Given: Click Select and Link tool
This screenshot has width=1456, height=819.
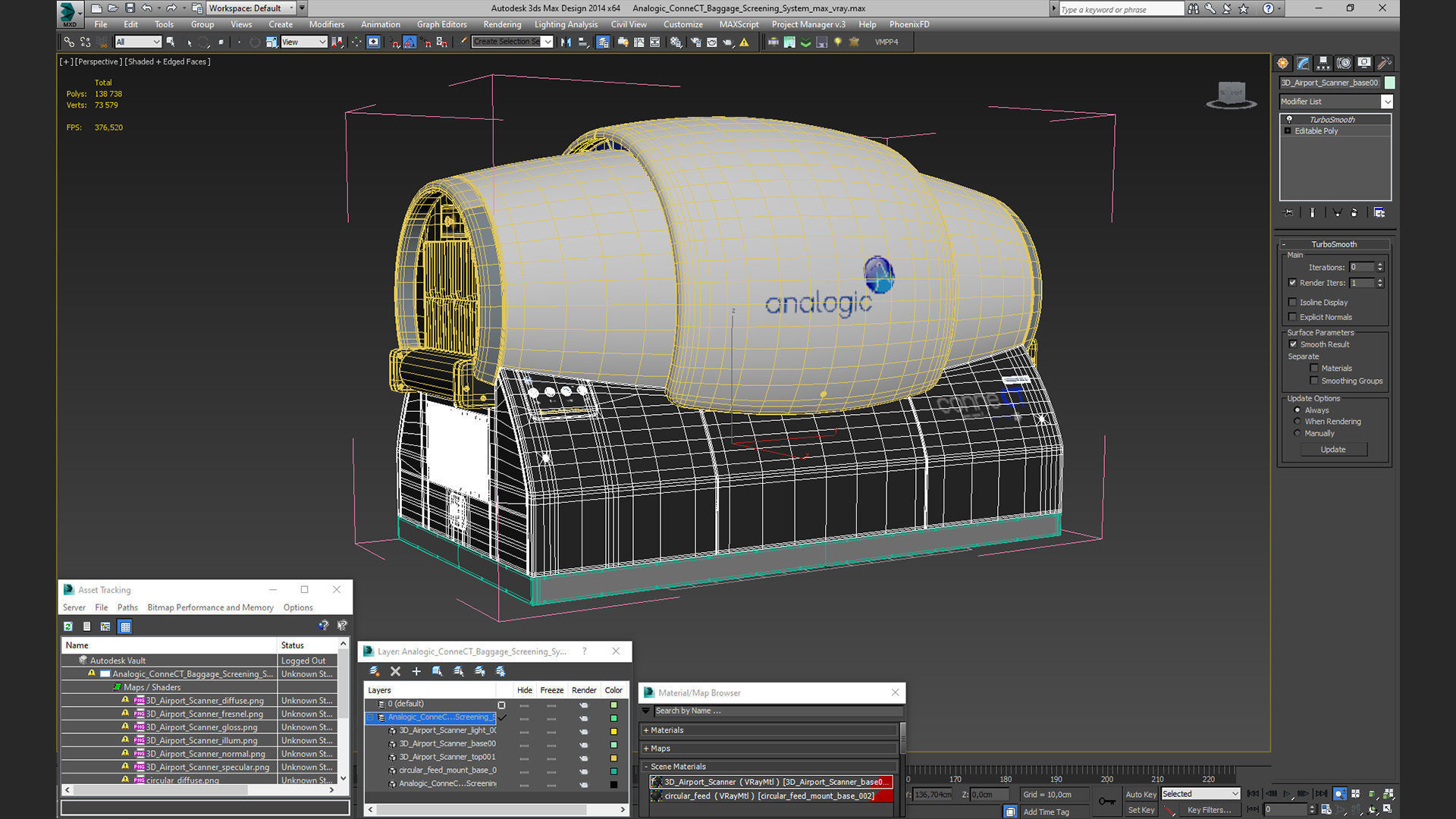Looking at the screenshot, I should point(69,42).
